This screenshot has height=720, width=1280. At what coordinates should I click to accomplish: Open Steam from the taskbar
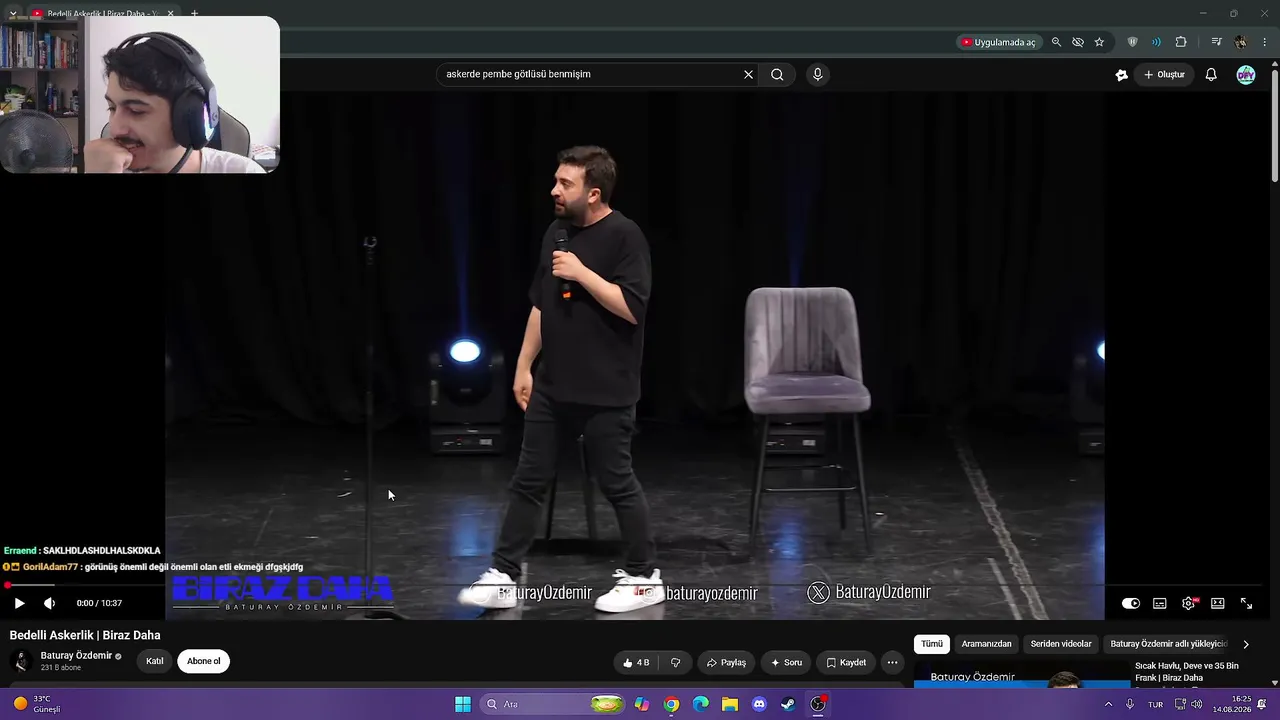[x=789, y=704]
